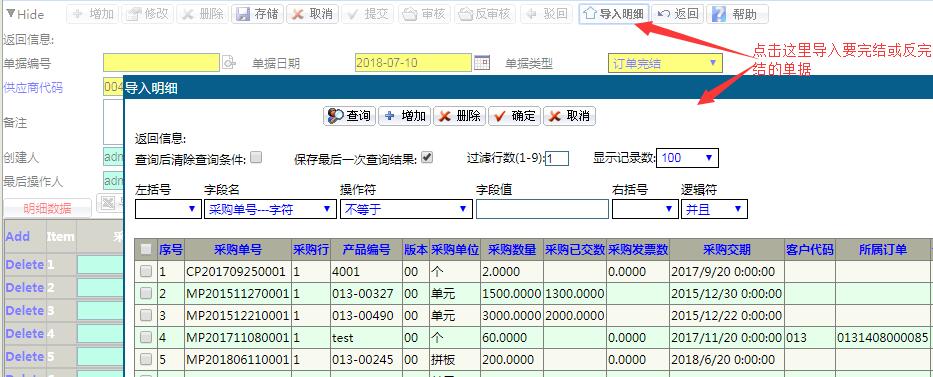Click the 审核 audit button
This screenshot has width=933, height=377.
pos(424,14)
